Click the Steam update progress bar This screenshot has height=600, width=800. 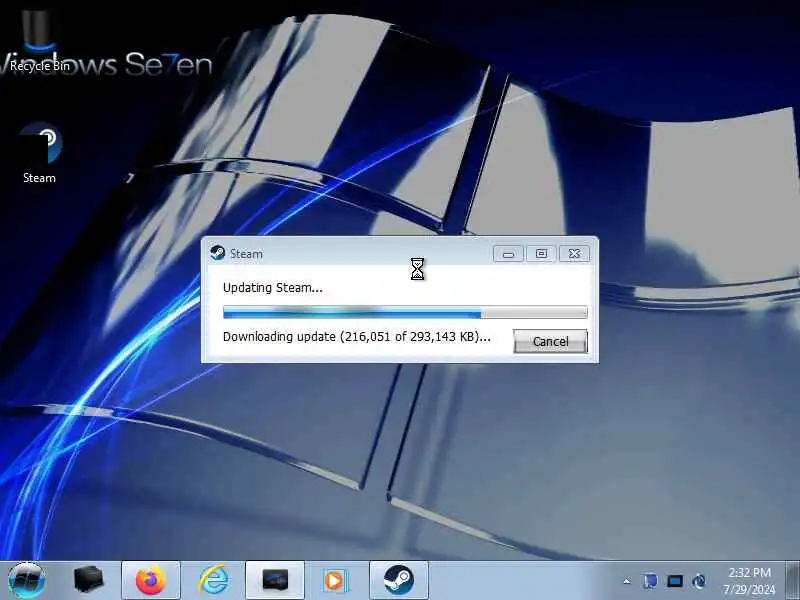coord(405,312)
